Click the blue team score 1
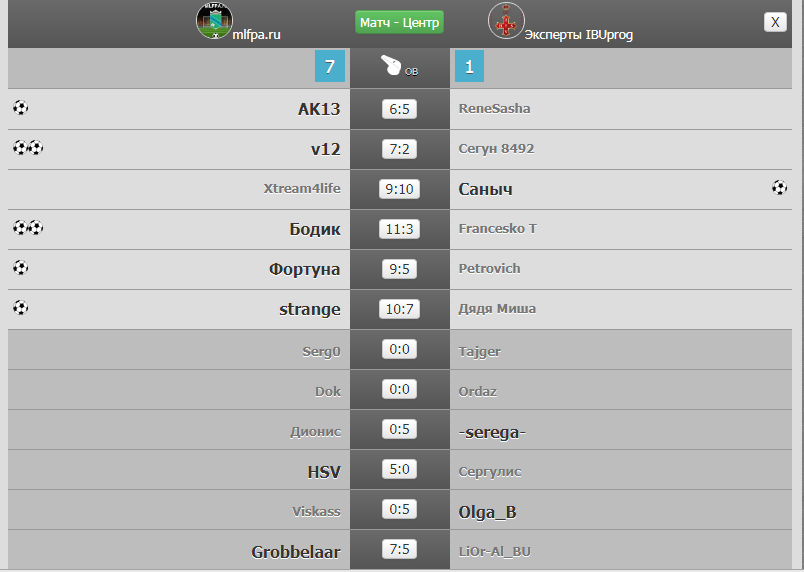Screen dimensions: 804x572 click(469, 66)
